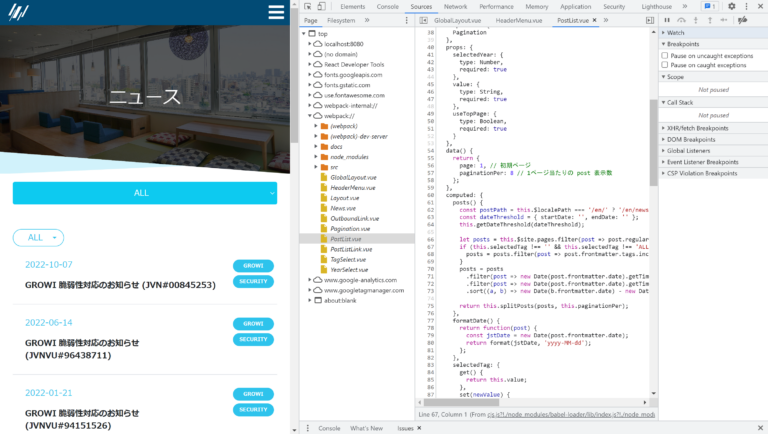Click the step over function icon
This screenshot has height=434, width=768.
coord(681,19)
